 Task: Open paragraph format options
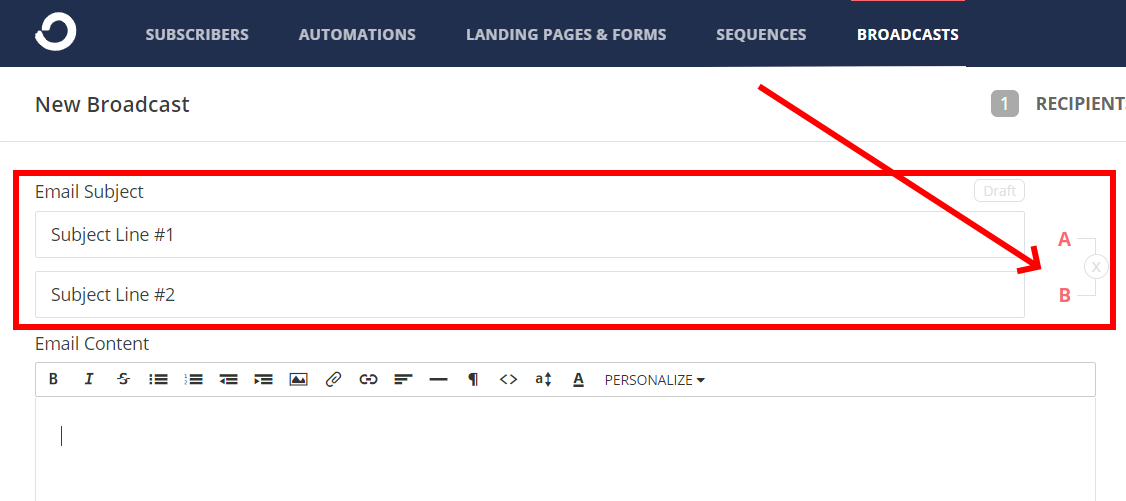473,380
